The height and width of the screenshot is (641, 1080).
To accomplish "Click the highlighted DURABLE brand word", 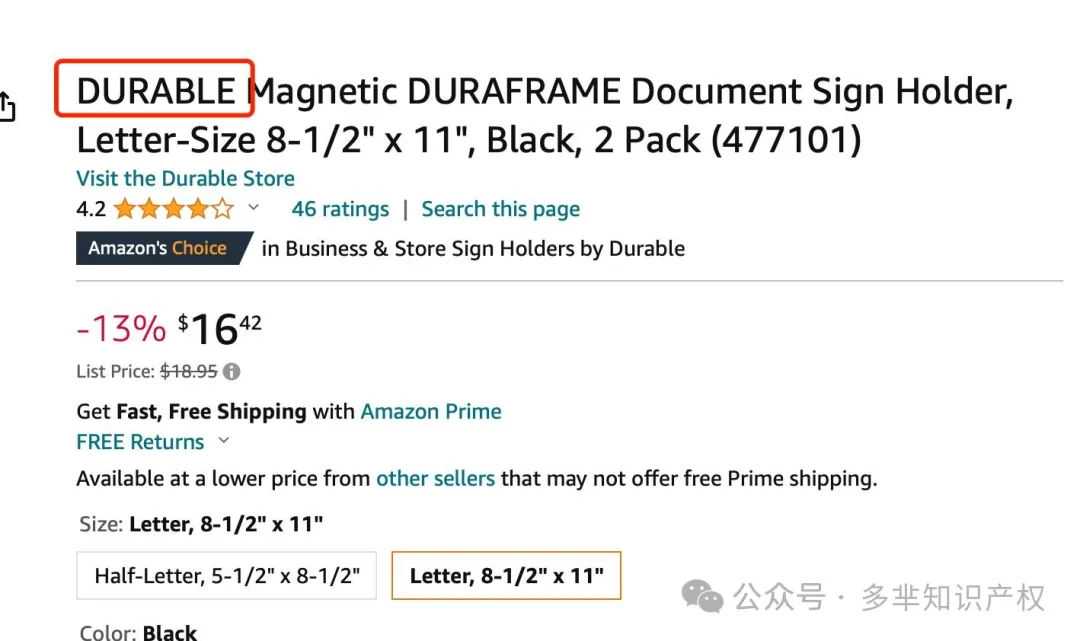I will 156,91.
